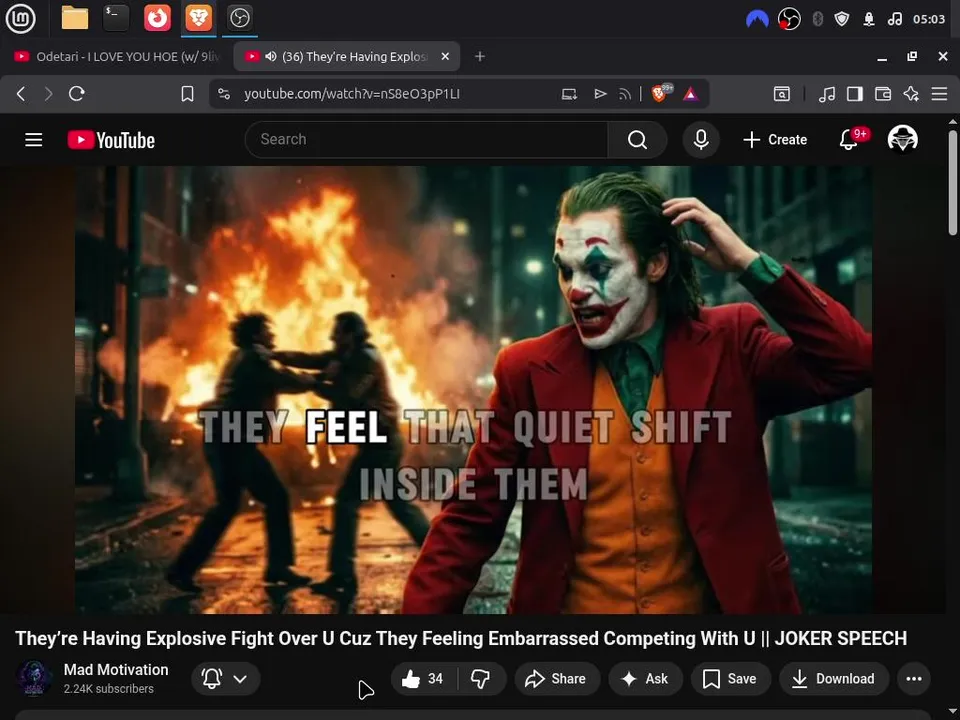The image size is (960, 720).
Task: Open the Brave Shields lion icon
Action: (661, 93)
